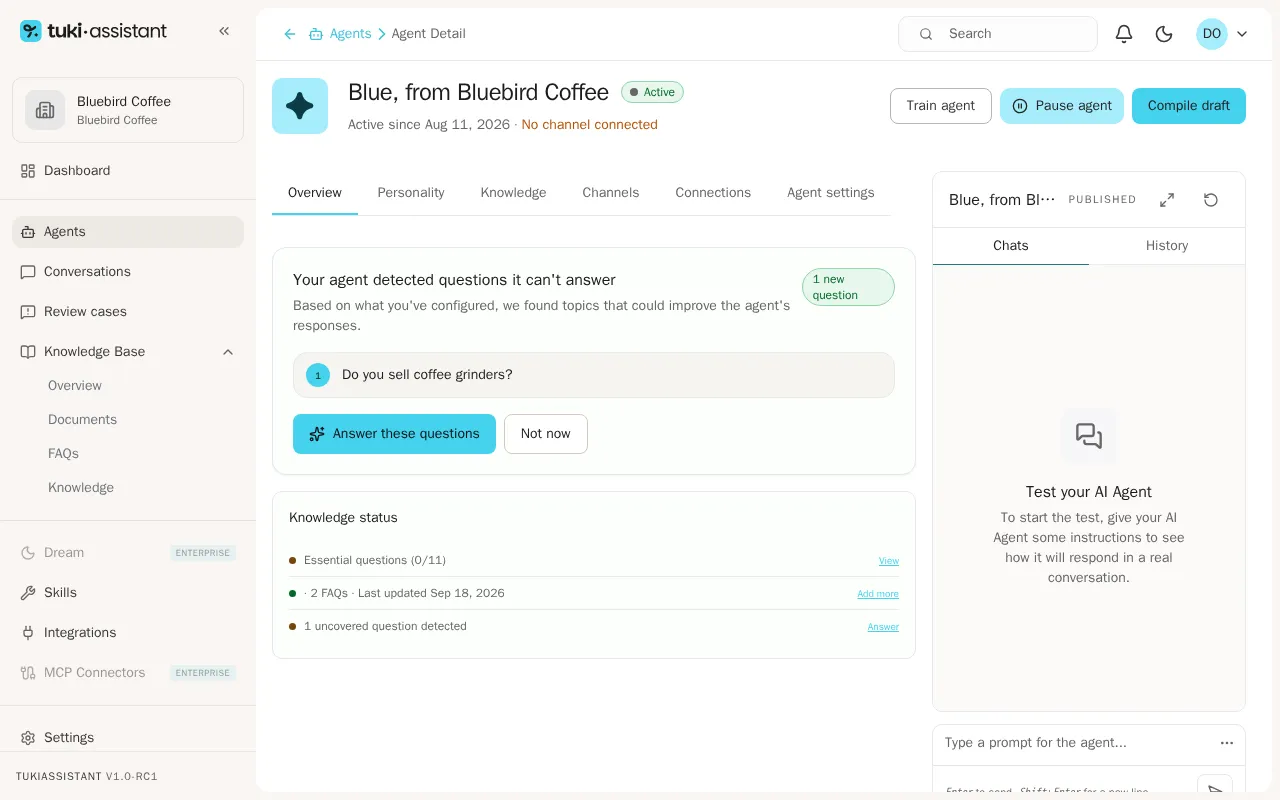Click the Pause agent button
This screenshot has width=1280, height=800.
tap(1062, 106)
